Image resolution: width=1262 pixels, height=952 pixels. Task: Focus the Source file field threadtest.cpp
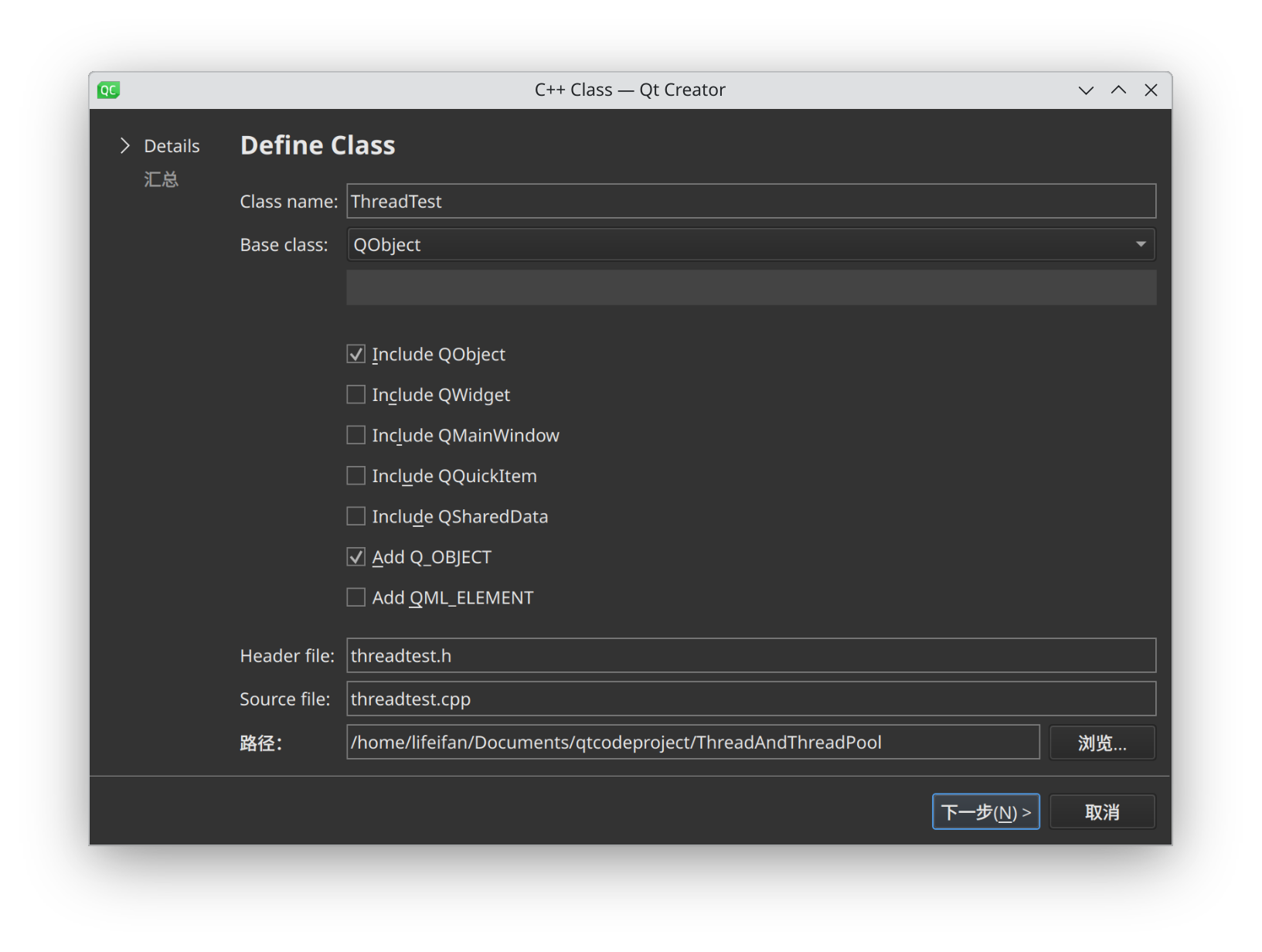point(751,699)
